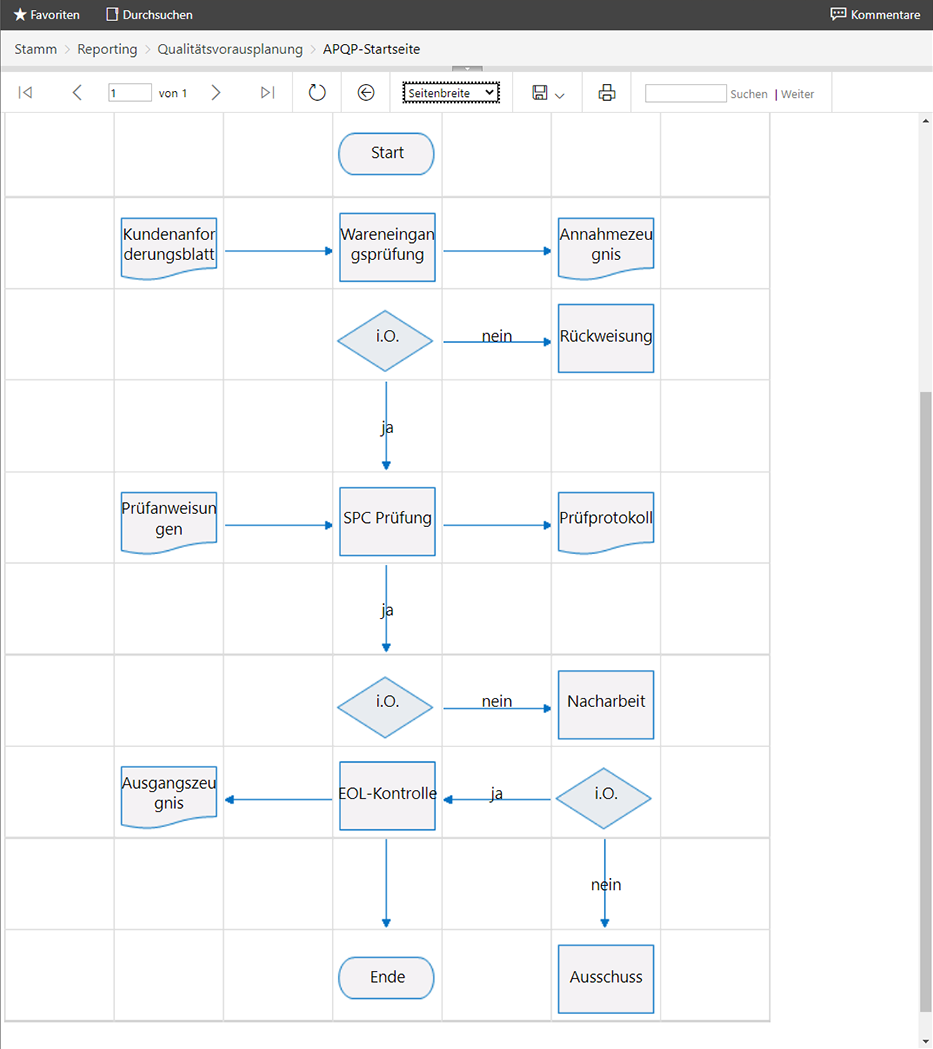Refresh the report
Image resolution: width=933 pixels, height=1049 pixels.
coord(317,93)
